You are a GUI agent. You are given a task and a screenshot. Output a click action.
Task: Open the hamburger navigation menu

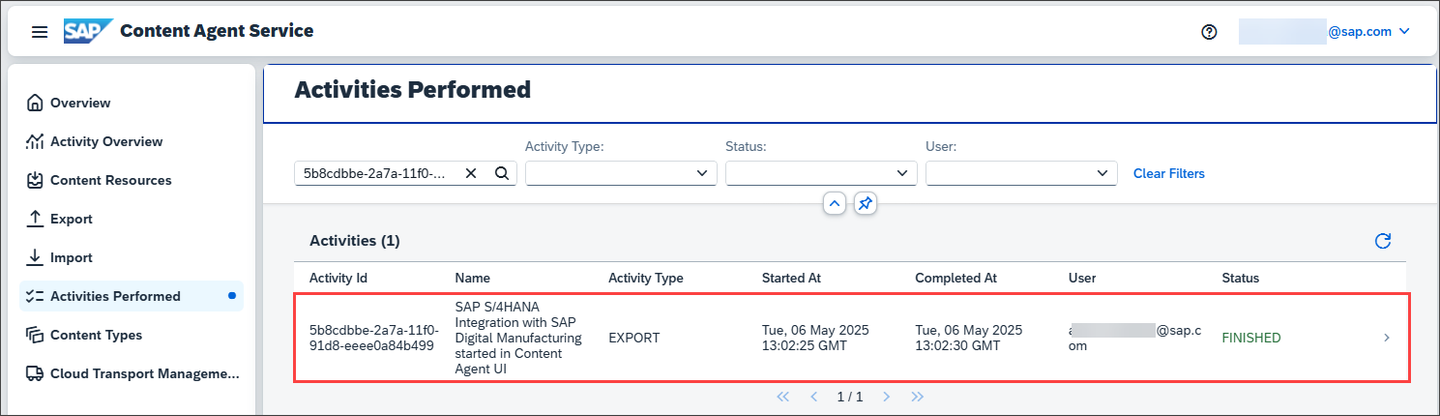click(x=40, y=32)
